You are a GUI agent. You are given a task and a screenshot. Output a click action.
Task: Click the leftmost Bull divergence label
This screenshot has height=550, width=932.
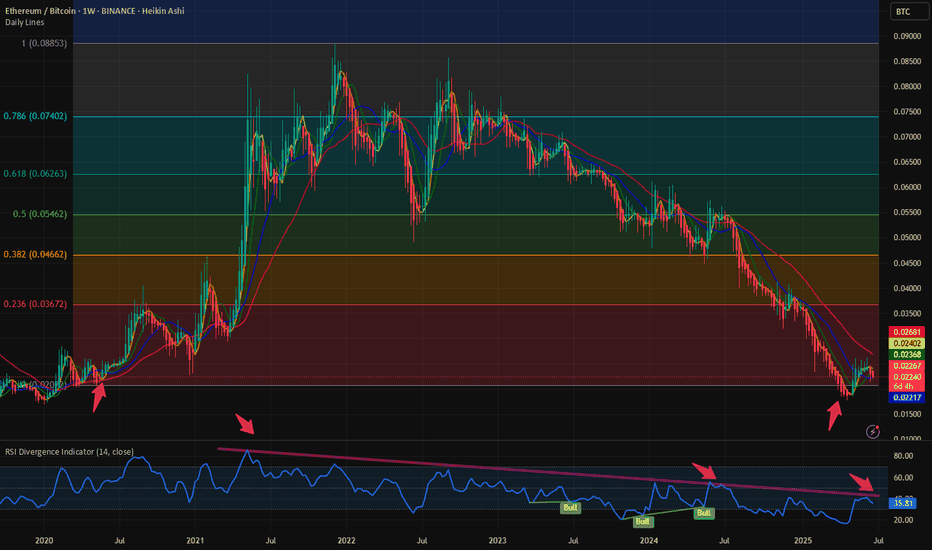[x=570, y=508]
